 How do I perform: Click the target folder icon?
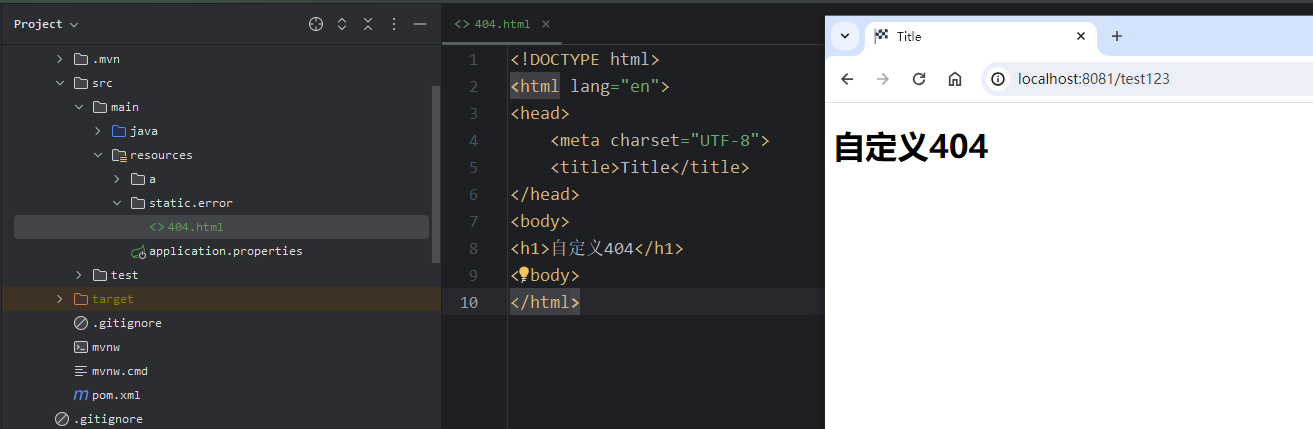81,299
